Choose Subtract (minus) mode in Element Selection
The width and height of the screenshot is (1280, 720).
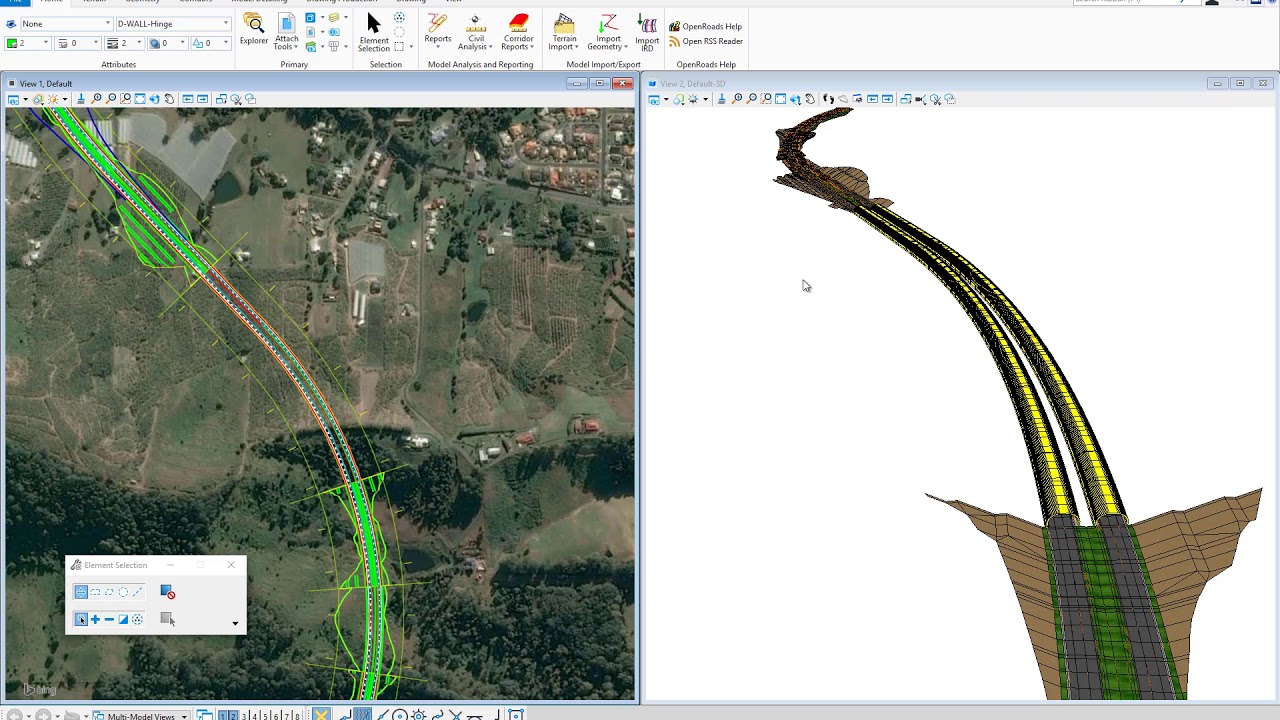pyautogui.click(x=109, y=619)
